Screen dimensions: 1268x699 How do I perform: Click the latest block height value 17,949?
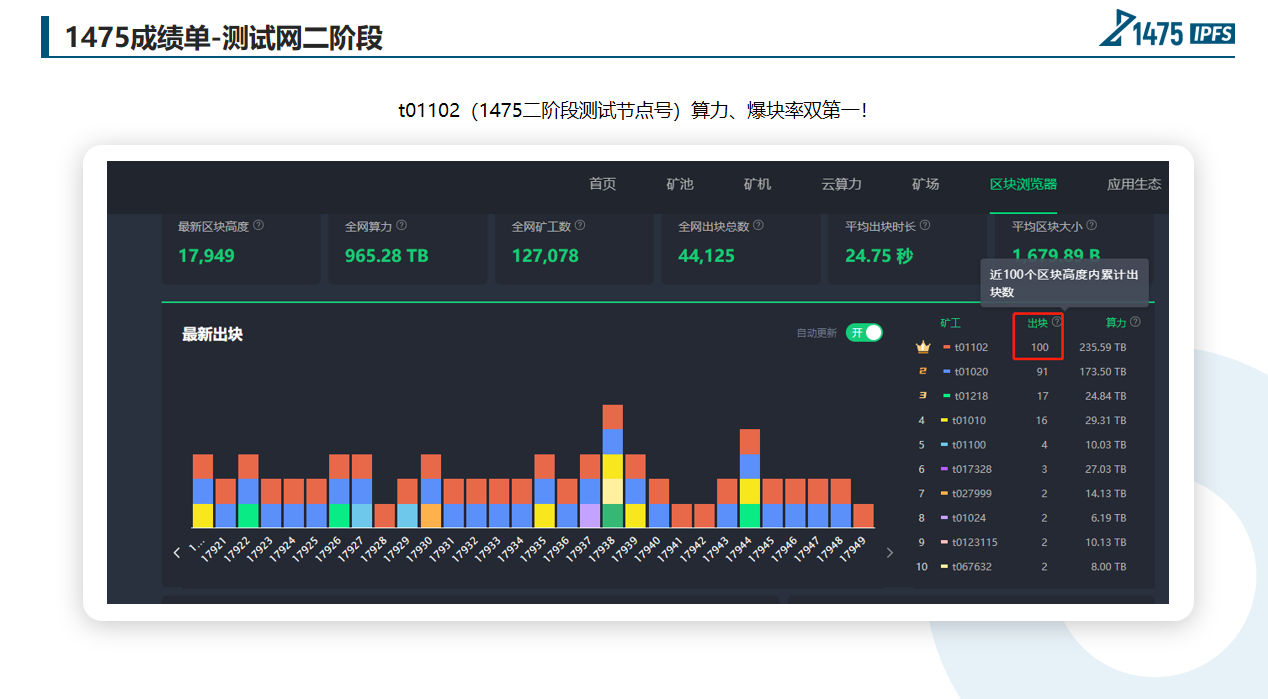206,256
